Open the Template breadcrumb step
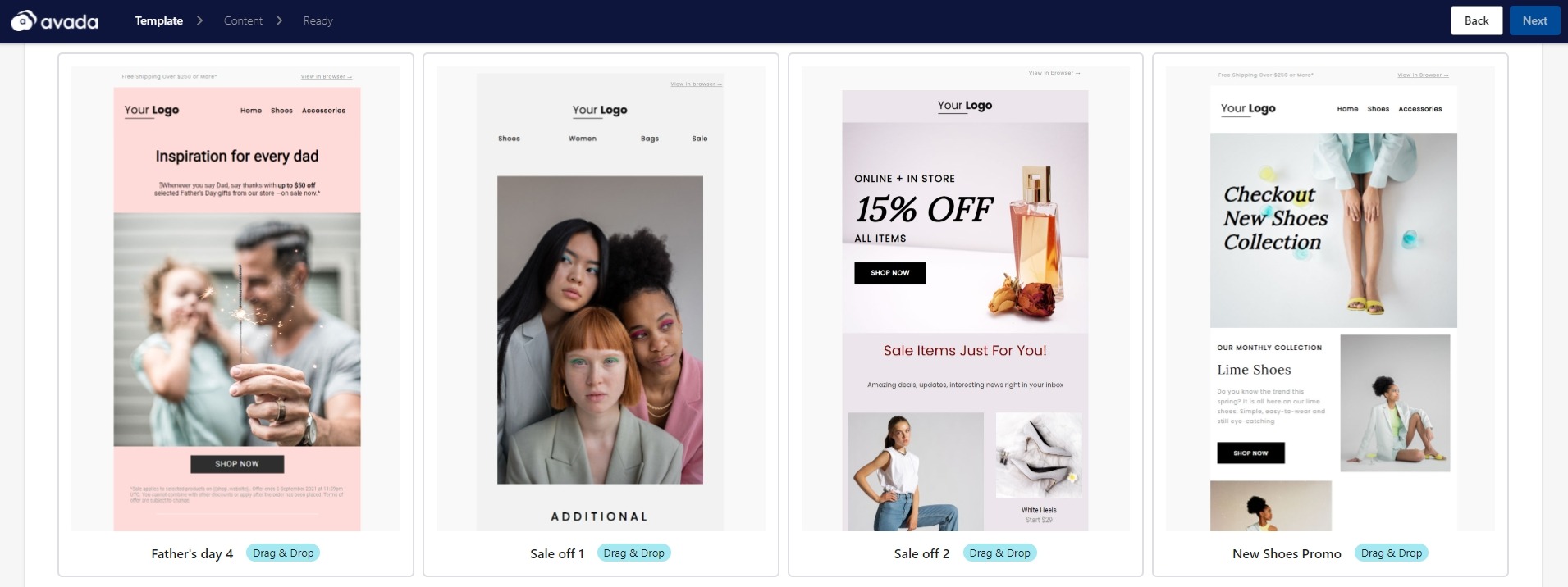Screen dimensions: 1568x587 pos(159,20)
